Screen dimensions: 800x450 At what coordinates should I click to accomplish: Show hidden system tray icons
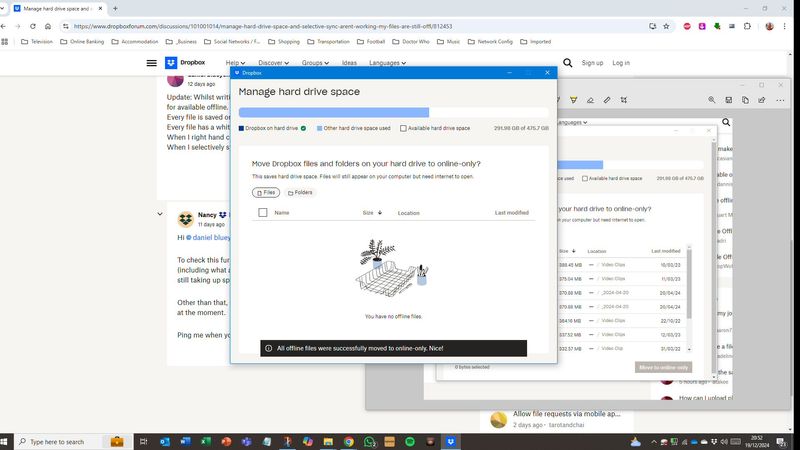pyautogui.click(x=654, y=442)
